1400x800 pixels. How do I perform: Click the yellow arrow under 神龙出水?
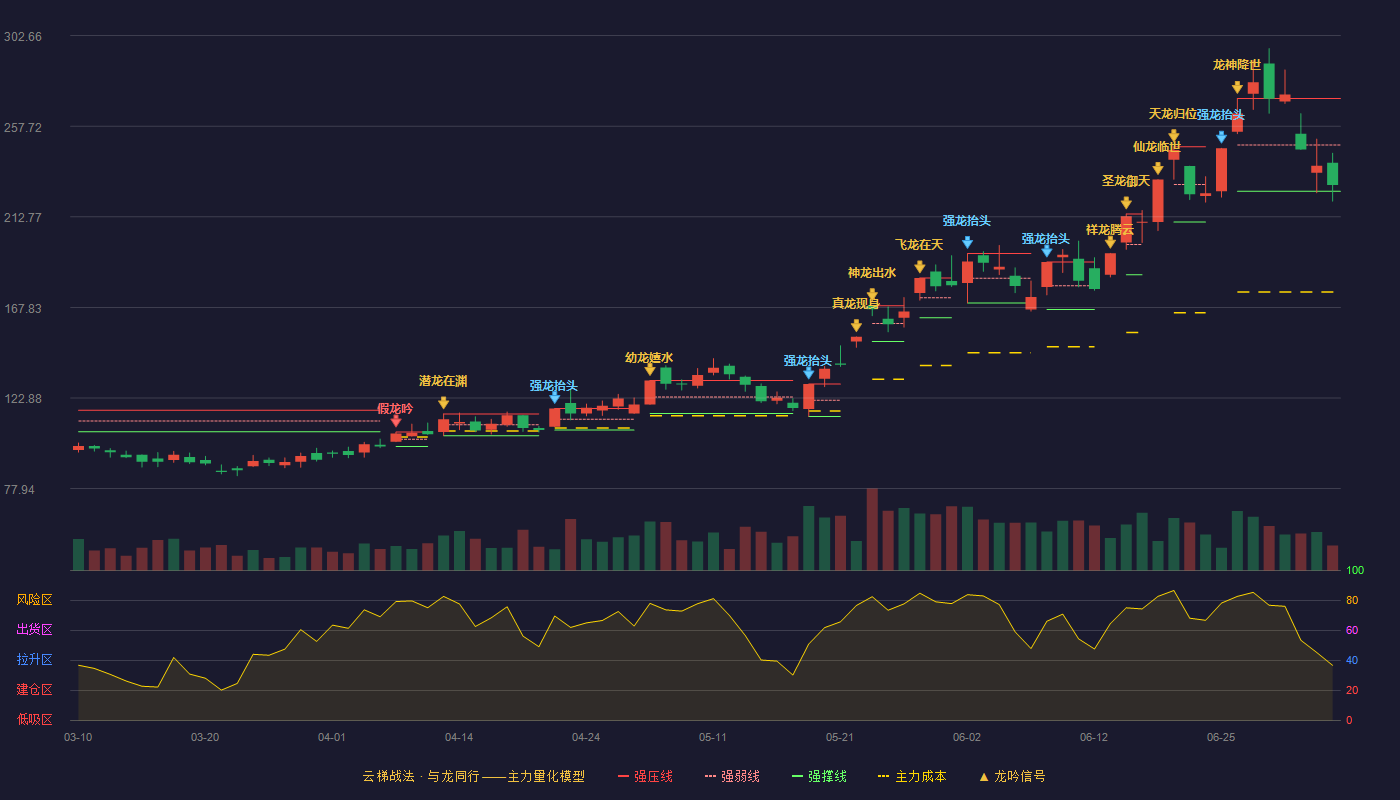coord(872,295)
